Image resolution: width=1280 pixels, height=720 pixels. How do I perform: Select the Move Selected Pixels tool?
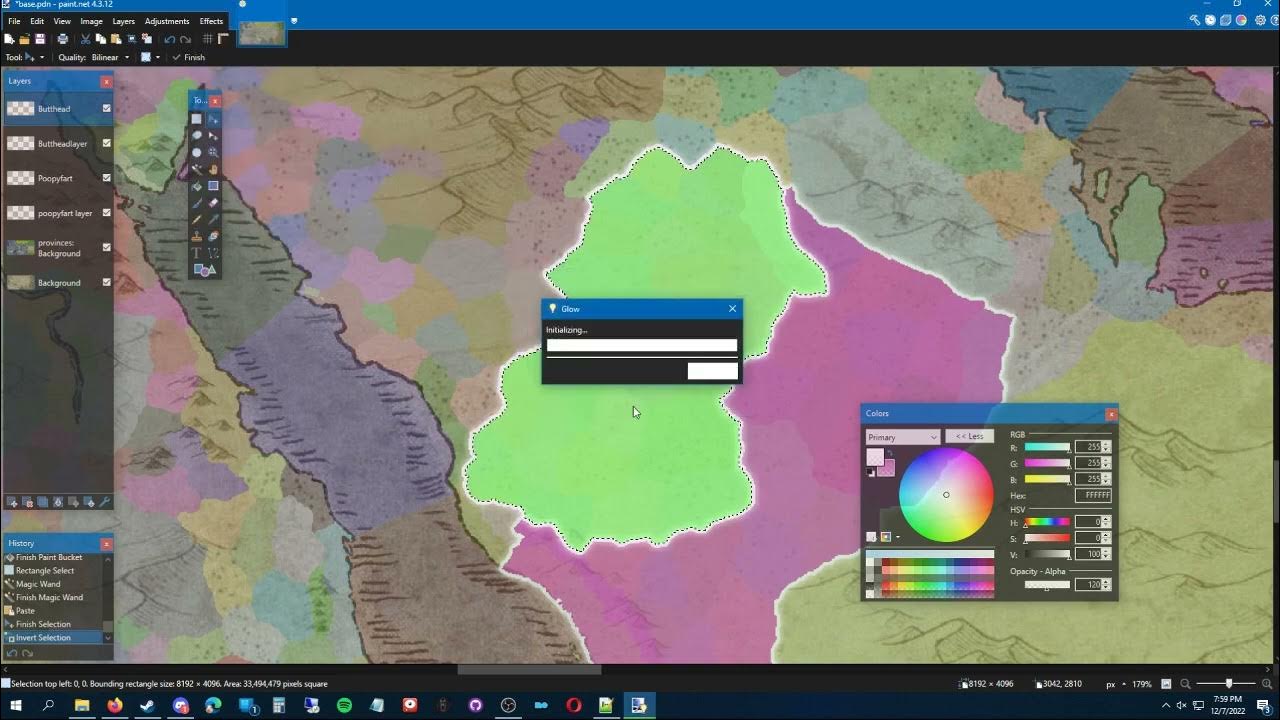pos(213,119)
